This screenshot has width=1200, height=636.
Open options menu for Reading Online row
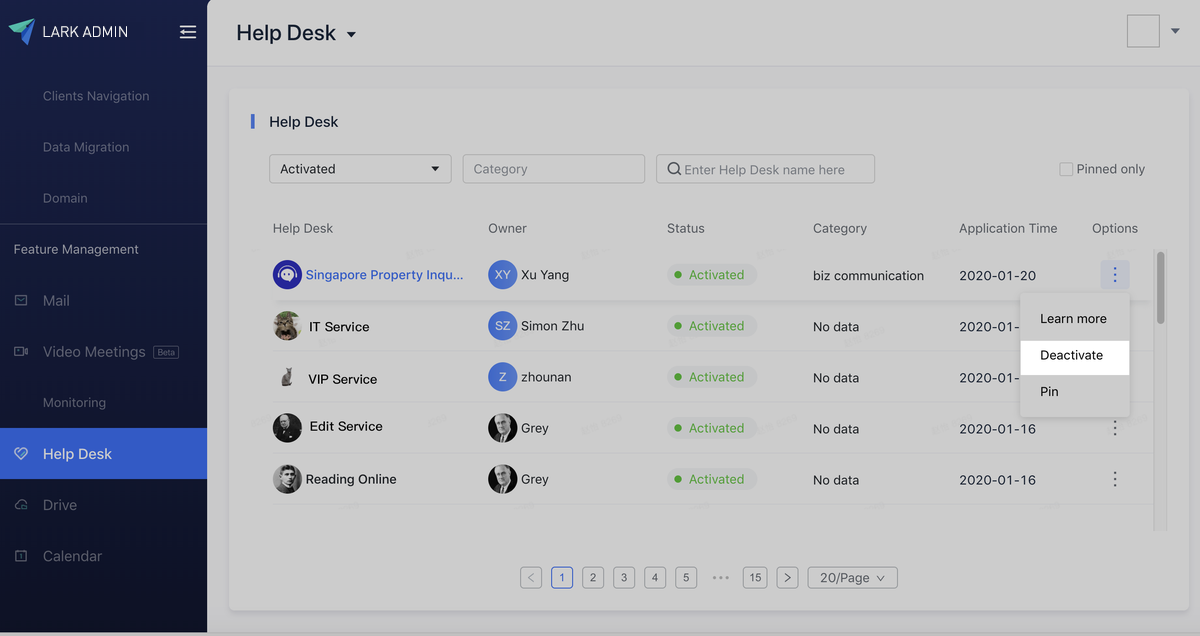point(1114,479)
